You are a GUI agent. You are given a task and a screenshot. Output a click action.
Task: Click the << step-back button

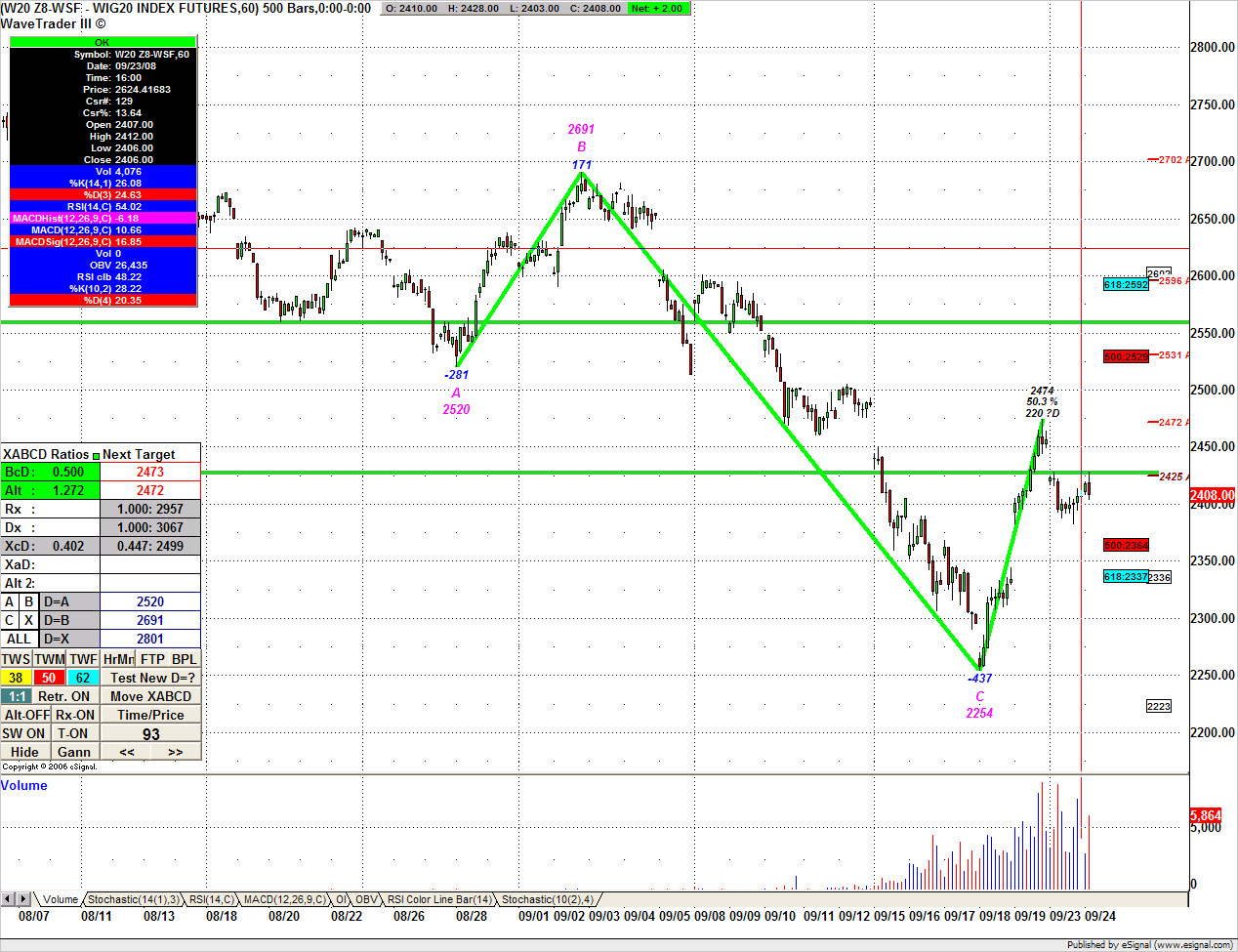(x=127, y=752)
